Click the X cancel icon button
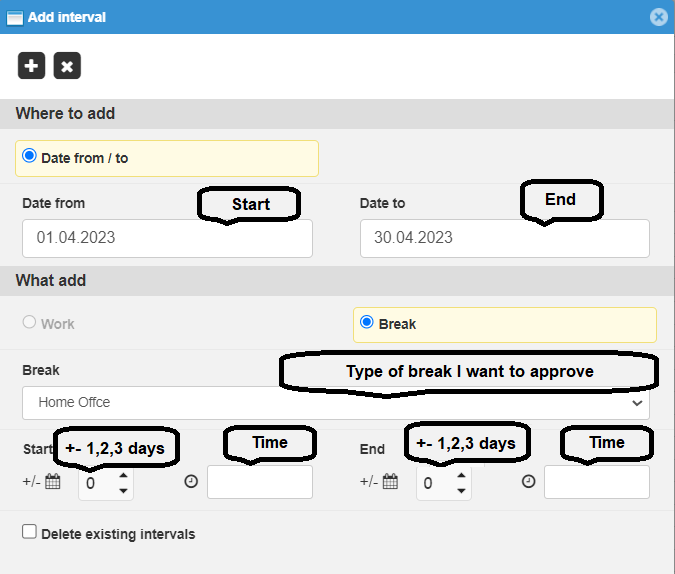This screenshot has width=675, height=574. pos(67,66)
